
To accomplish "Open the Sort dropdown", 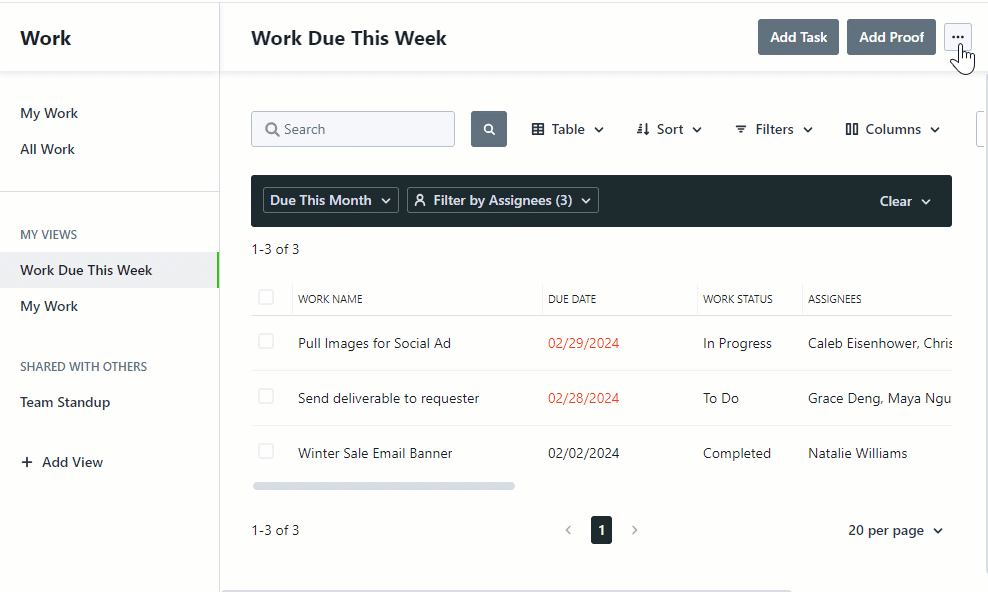I will pos(669,129).
